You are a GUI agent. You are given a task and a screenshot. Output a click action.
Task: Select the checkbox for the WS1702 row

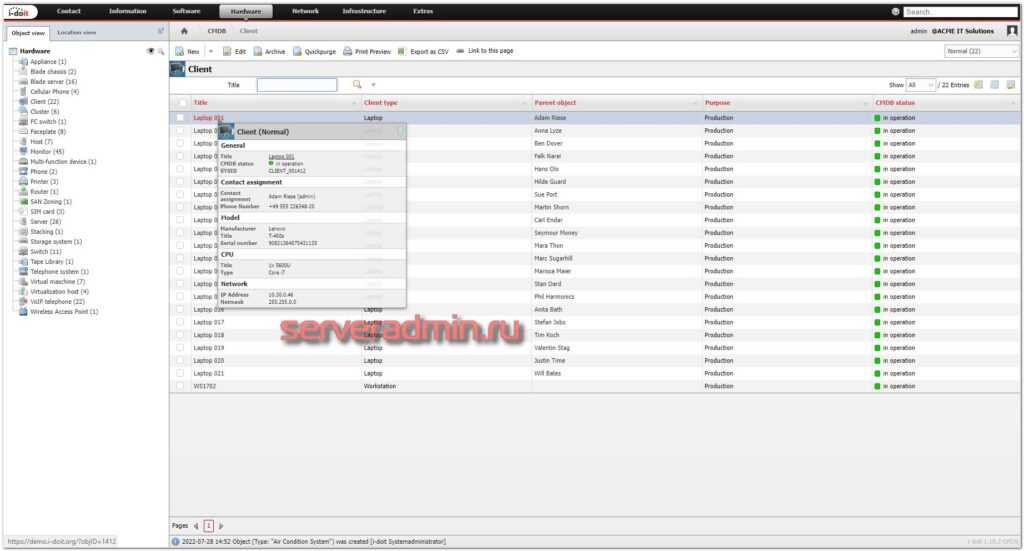[180, 386]
